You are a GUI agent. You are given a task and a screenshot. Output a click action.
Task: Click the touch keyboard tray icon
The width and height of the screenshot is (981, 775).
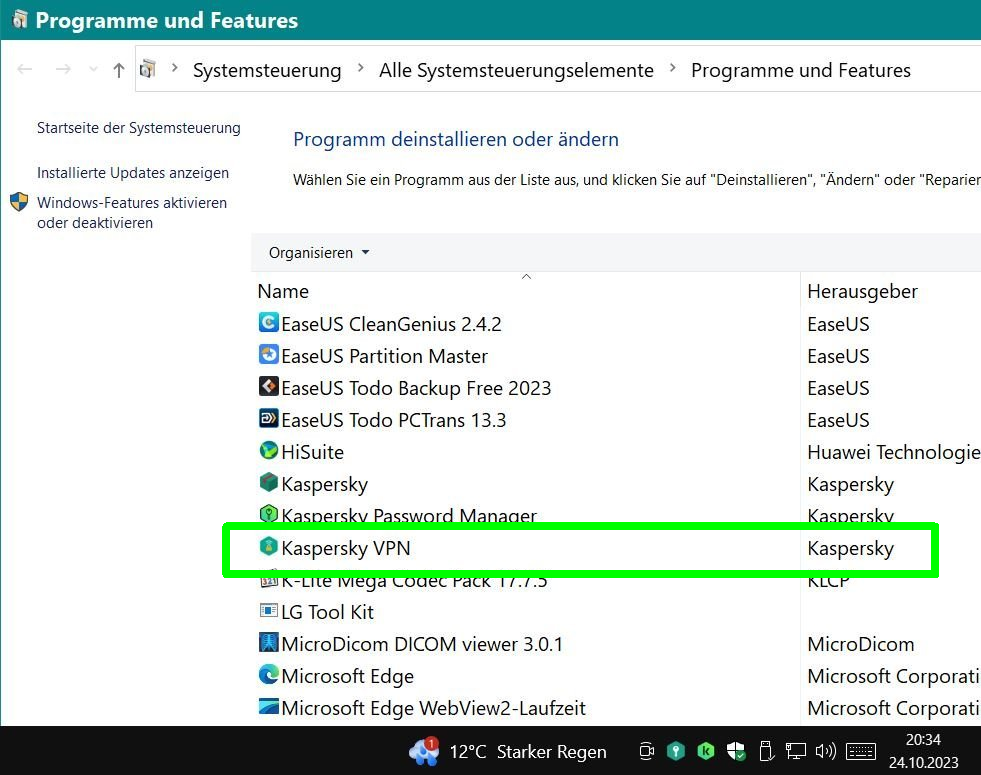(861, 751)
